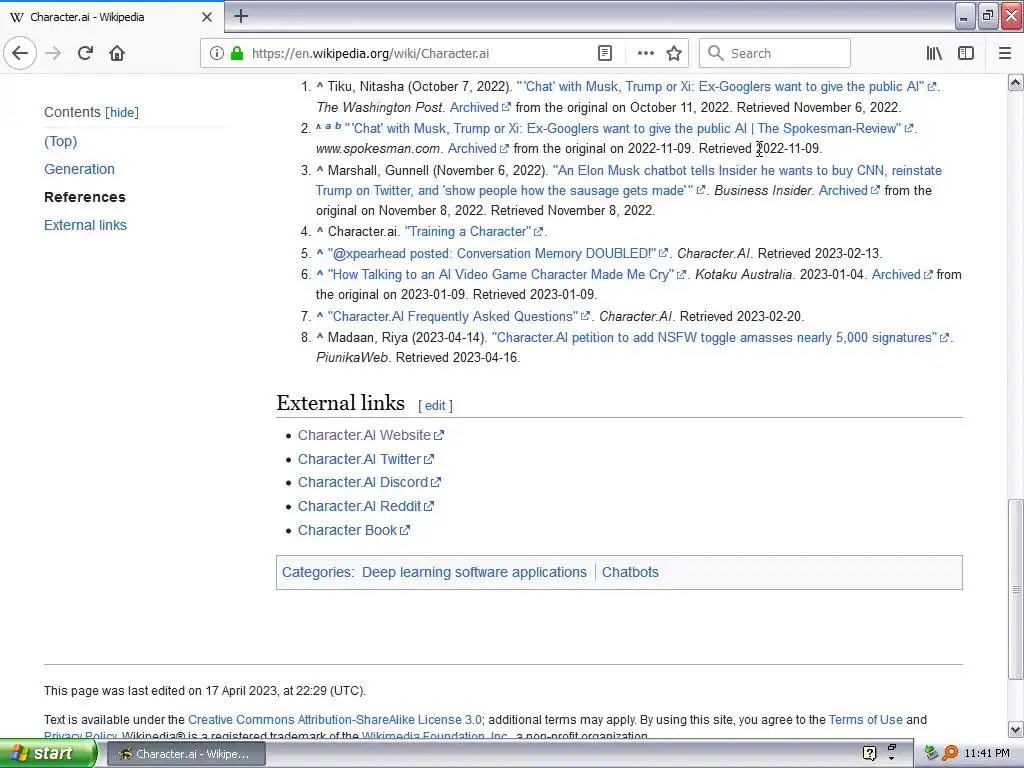The height and width of the screenshot is (768, 1024).
Task: Open Conversation Memory DOUBLED reference link
Action: click(498, 253)
